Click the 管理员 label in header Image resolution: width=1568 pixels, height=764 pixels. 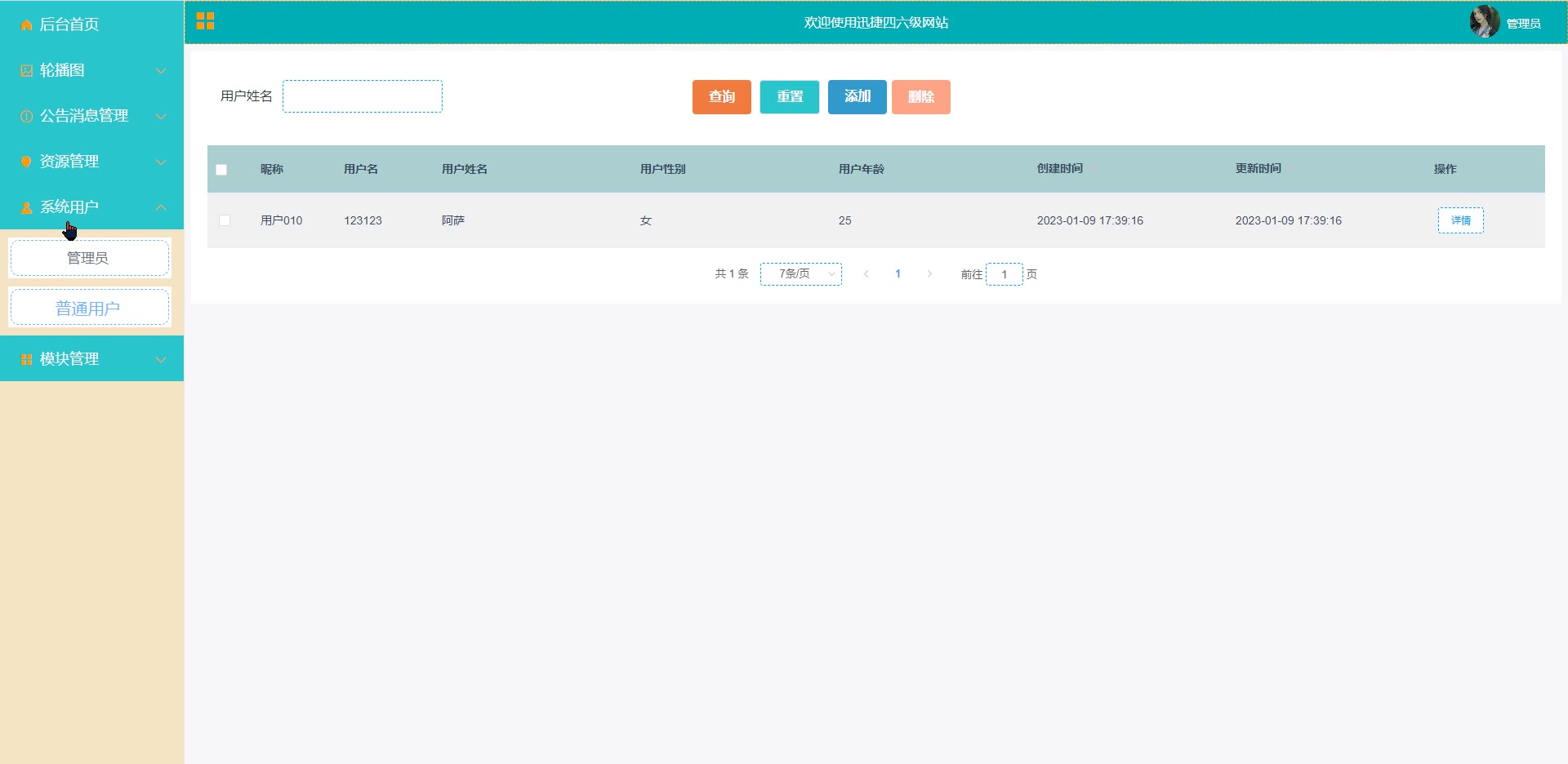pos(1523,24)
